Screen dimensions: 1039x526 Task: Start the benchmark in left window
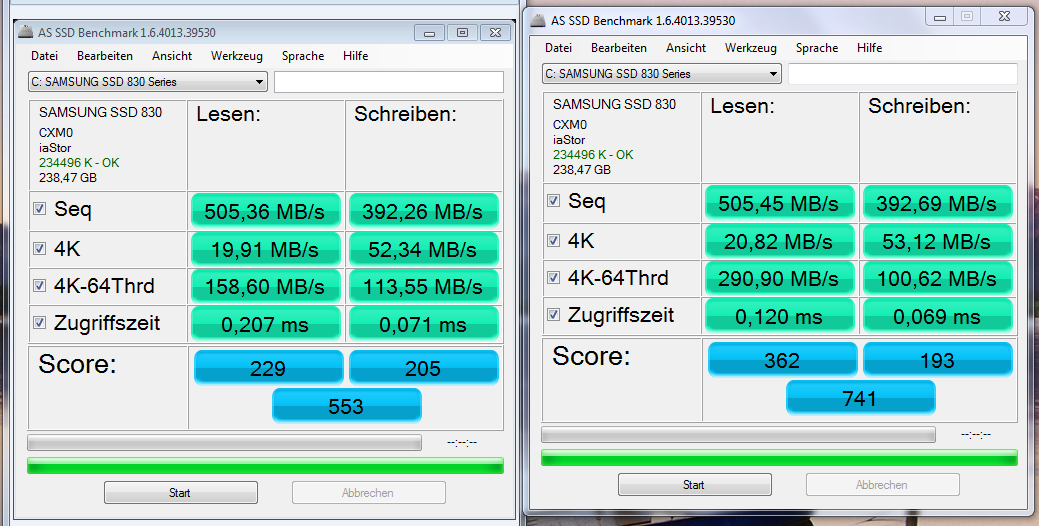(180, 492)
